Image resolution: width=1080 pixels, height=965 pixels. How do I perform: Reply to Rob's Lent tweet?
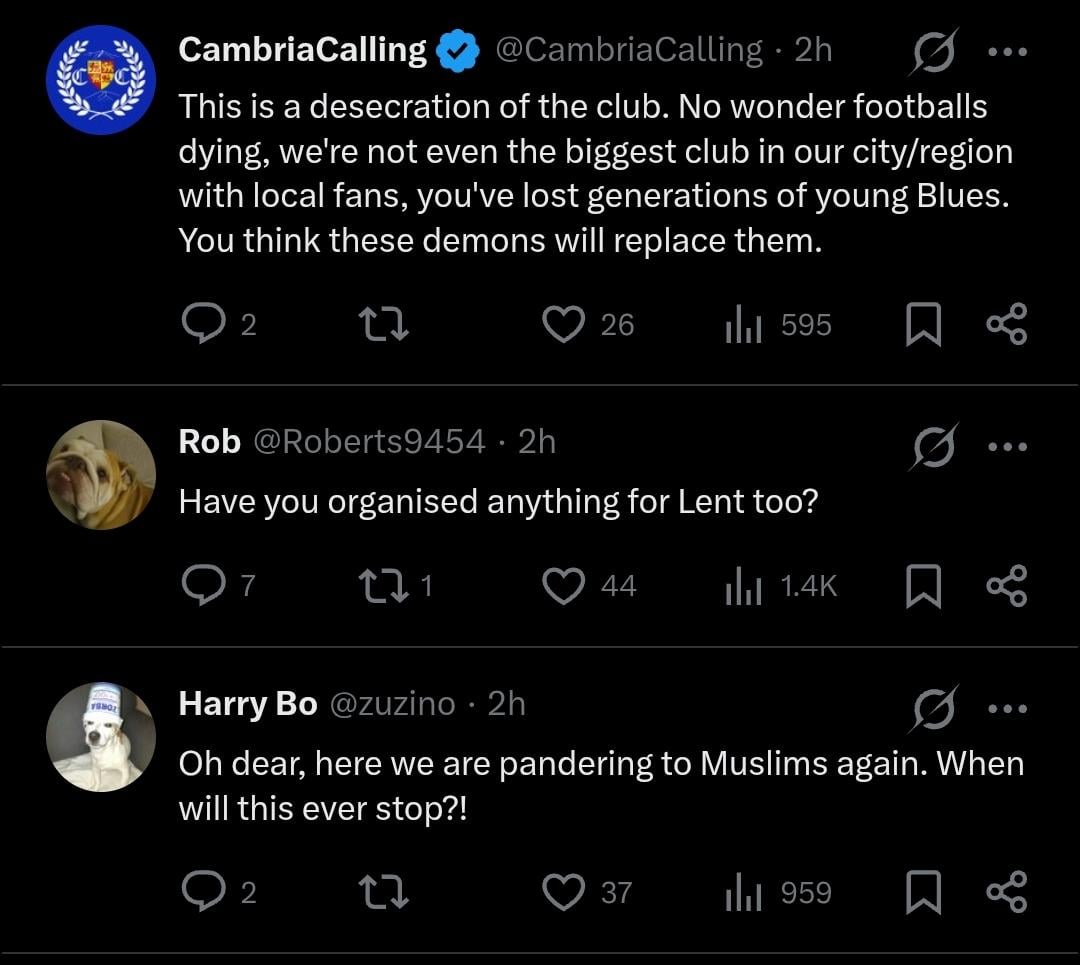coord(203,586)
